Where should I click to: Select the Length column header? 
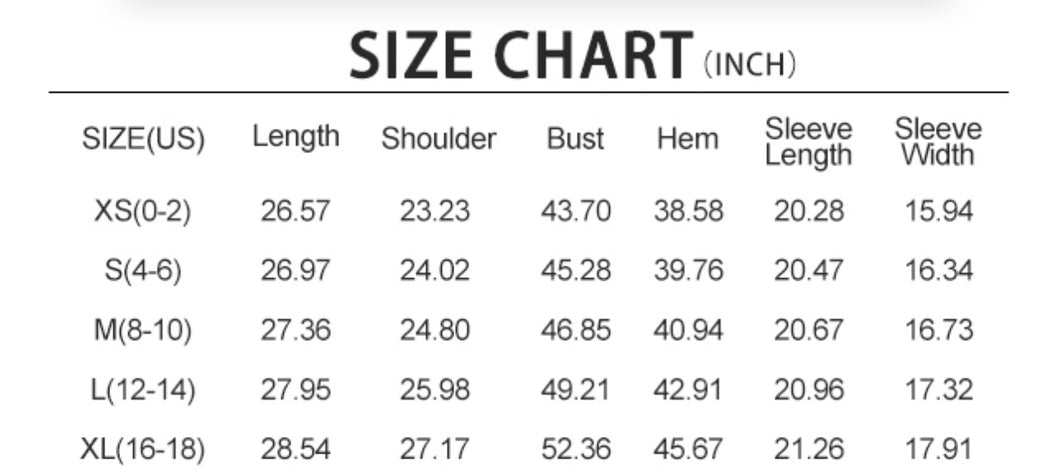[295, 139]
